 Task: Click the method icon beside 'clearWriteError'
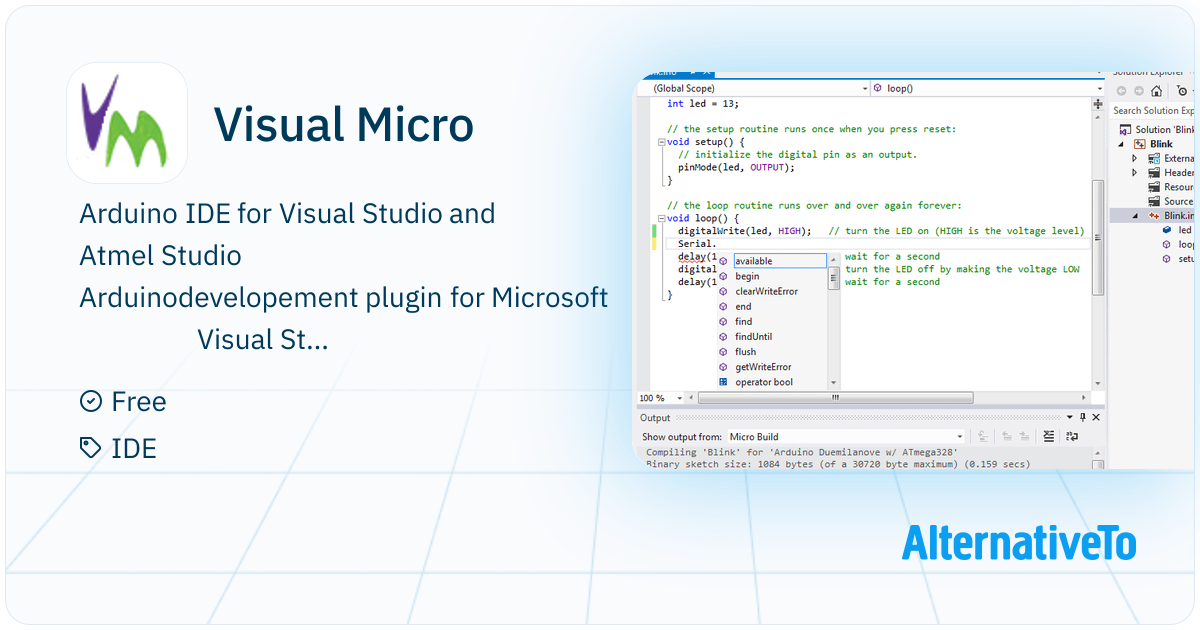point(724,291)
